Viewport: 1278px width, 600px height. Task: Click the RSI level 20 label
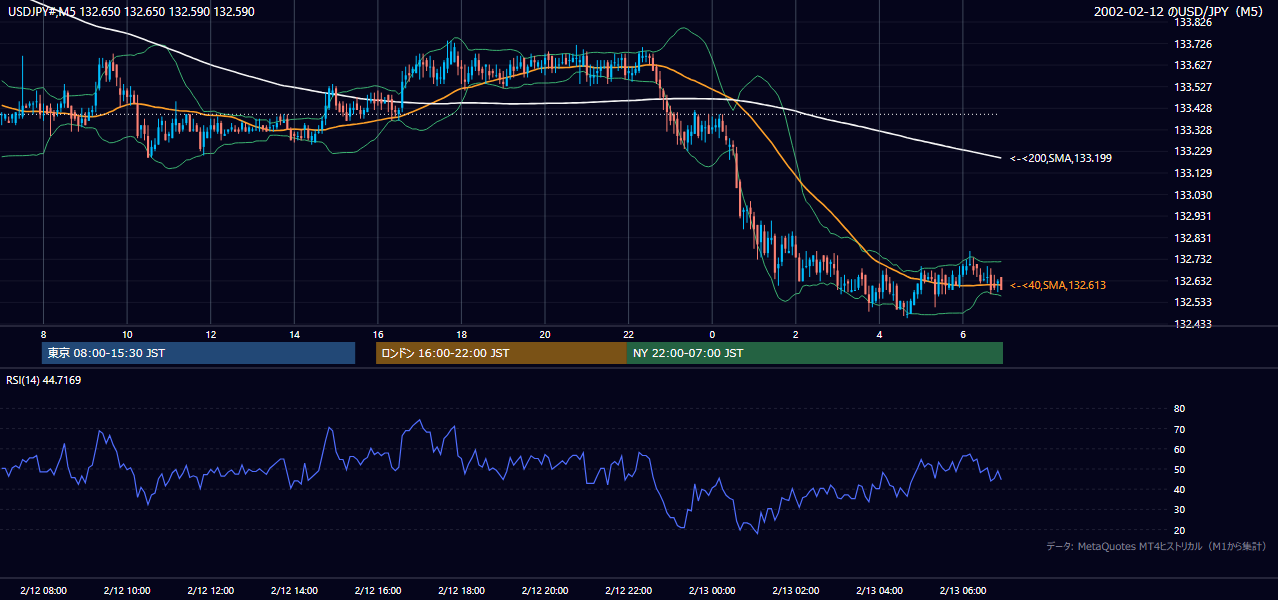[1179, 530]
